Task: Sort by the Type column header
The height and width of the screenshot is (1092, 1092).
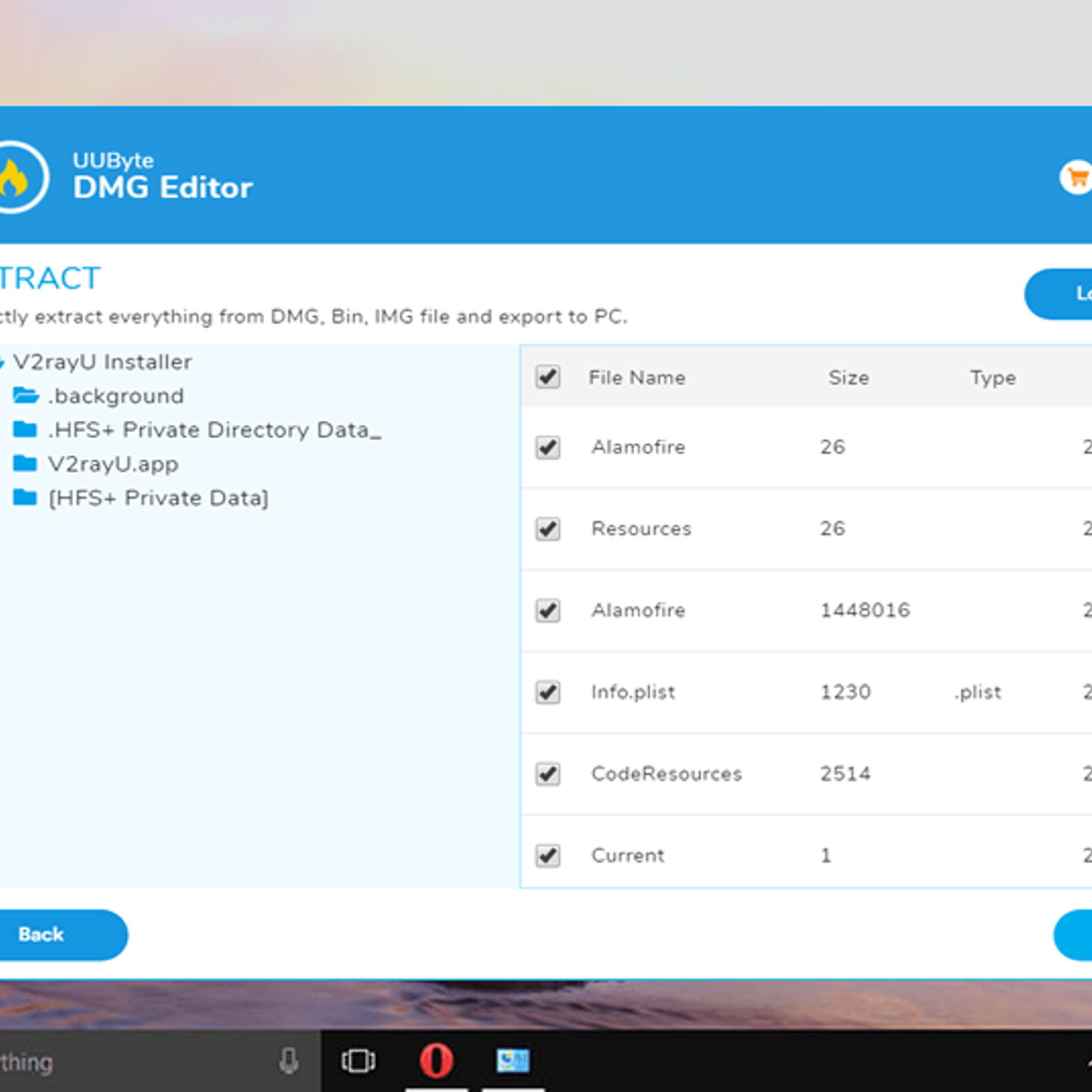Action: point(993,377)
